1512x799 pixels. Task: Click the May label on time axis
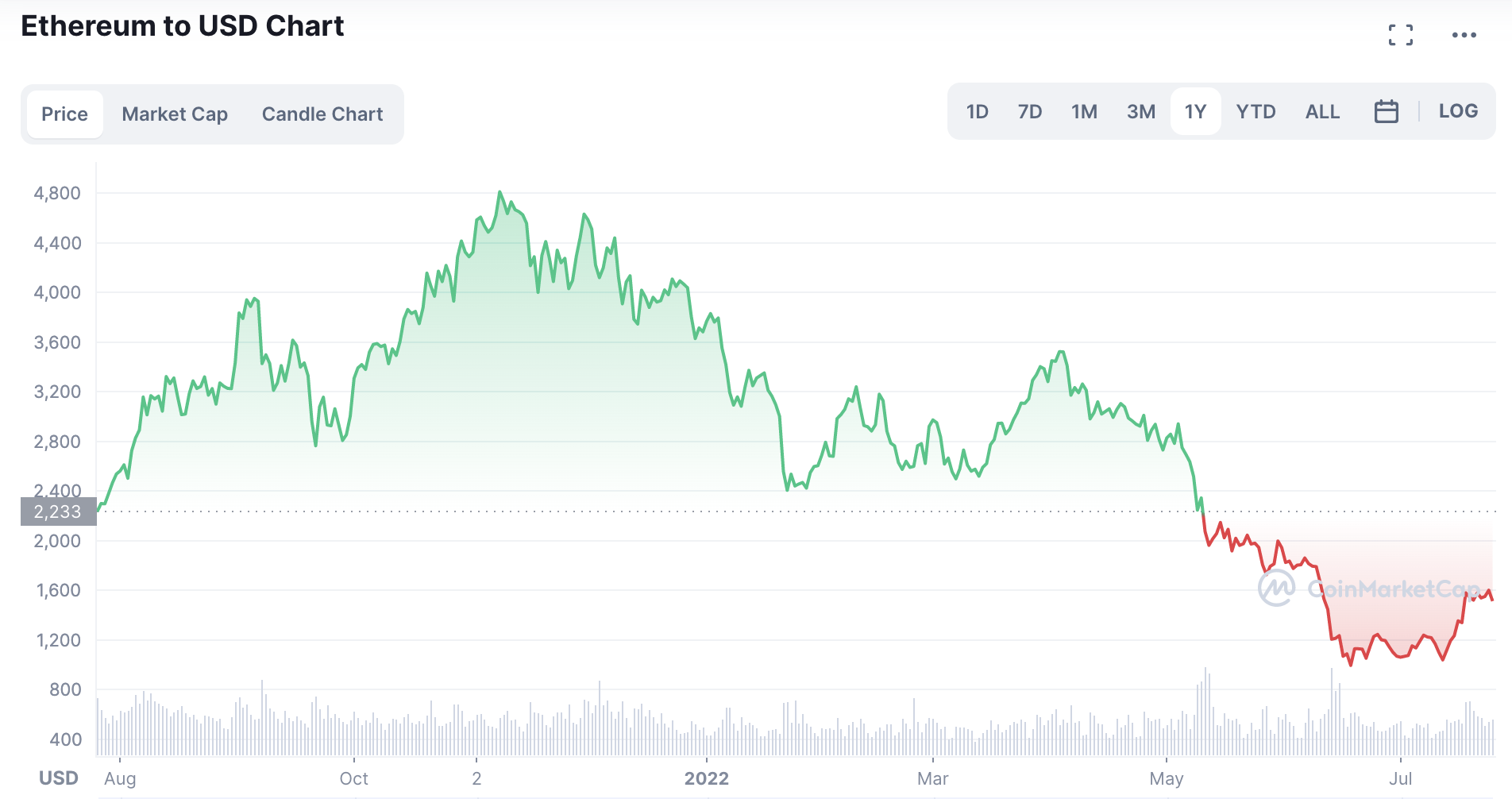point(1166,778)
